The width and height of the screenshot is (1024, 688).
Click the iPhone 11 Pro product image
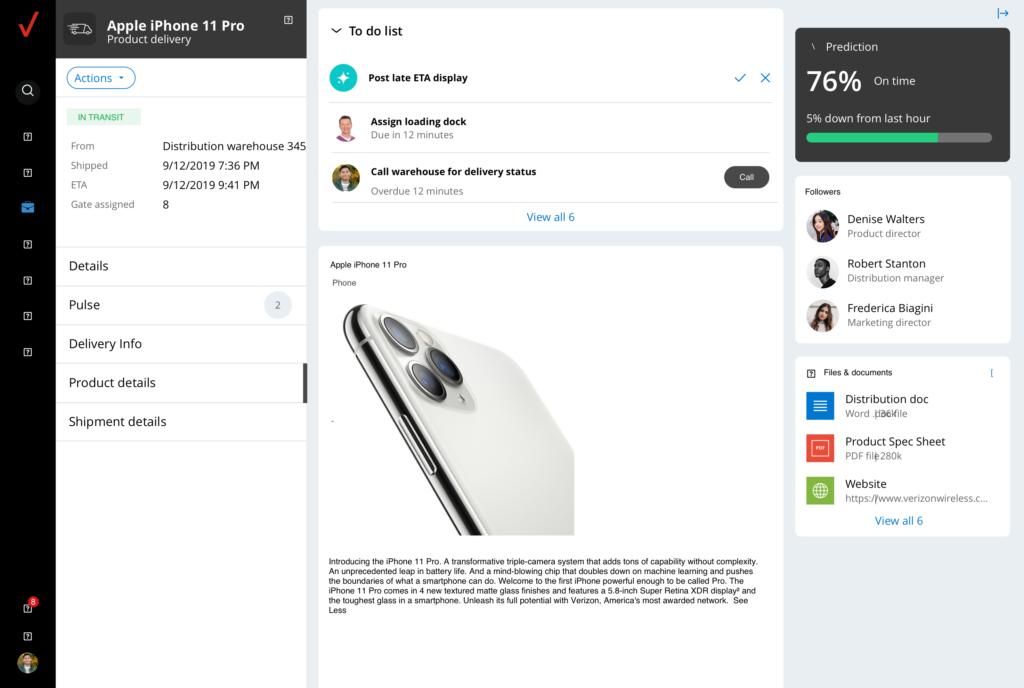click(457, 418)
